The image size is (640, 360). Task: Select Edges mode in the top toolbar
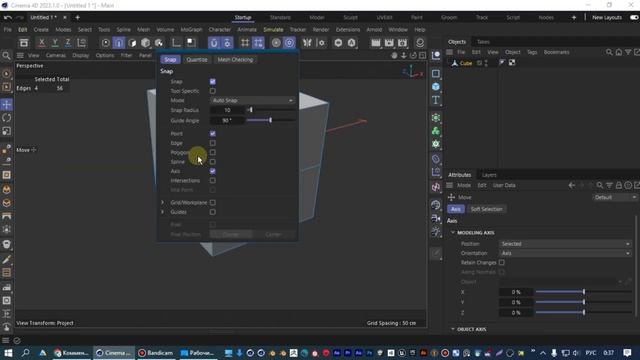click(x=119, y=42)
